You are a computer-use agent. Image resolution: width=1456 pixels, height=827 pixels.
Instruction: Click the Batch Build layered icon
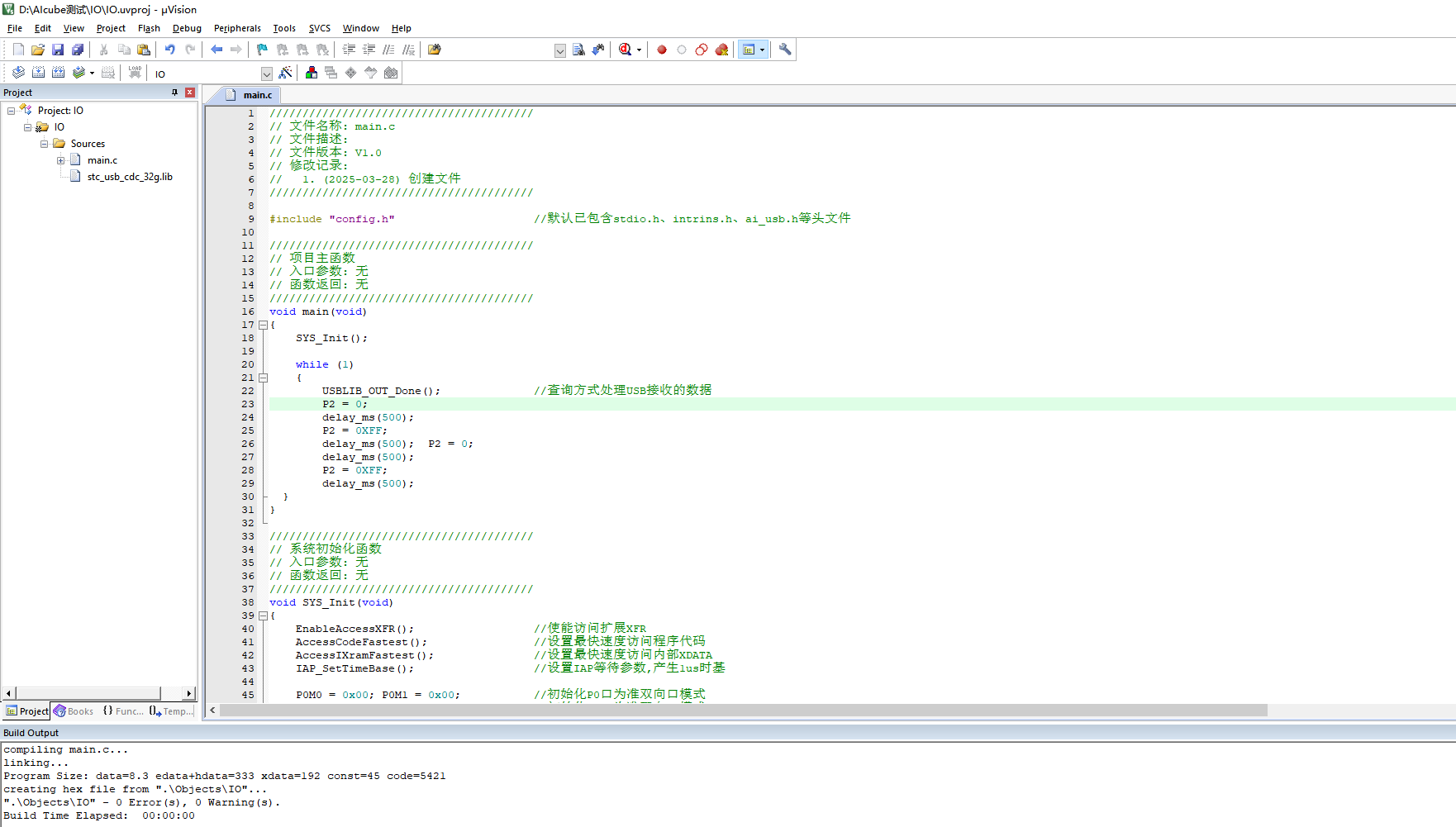[79, 73]
